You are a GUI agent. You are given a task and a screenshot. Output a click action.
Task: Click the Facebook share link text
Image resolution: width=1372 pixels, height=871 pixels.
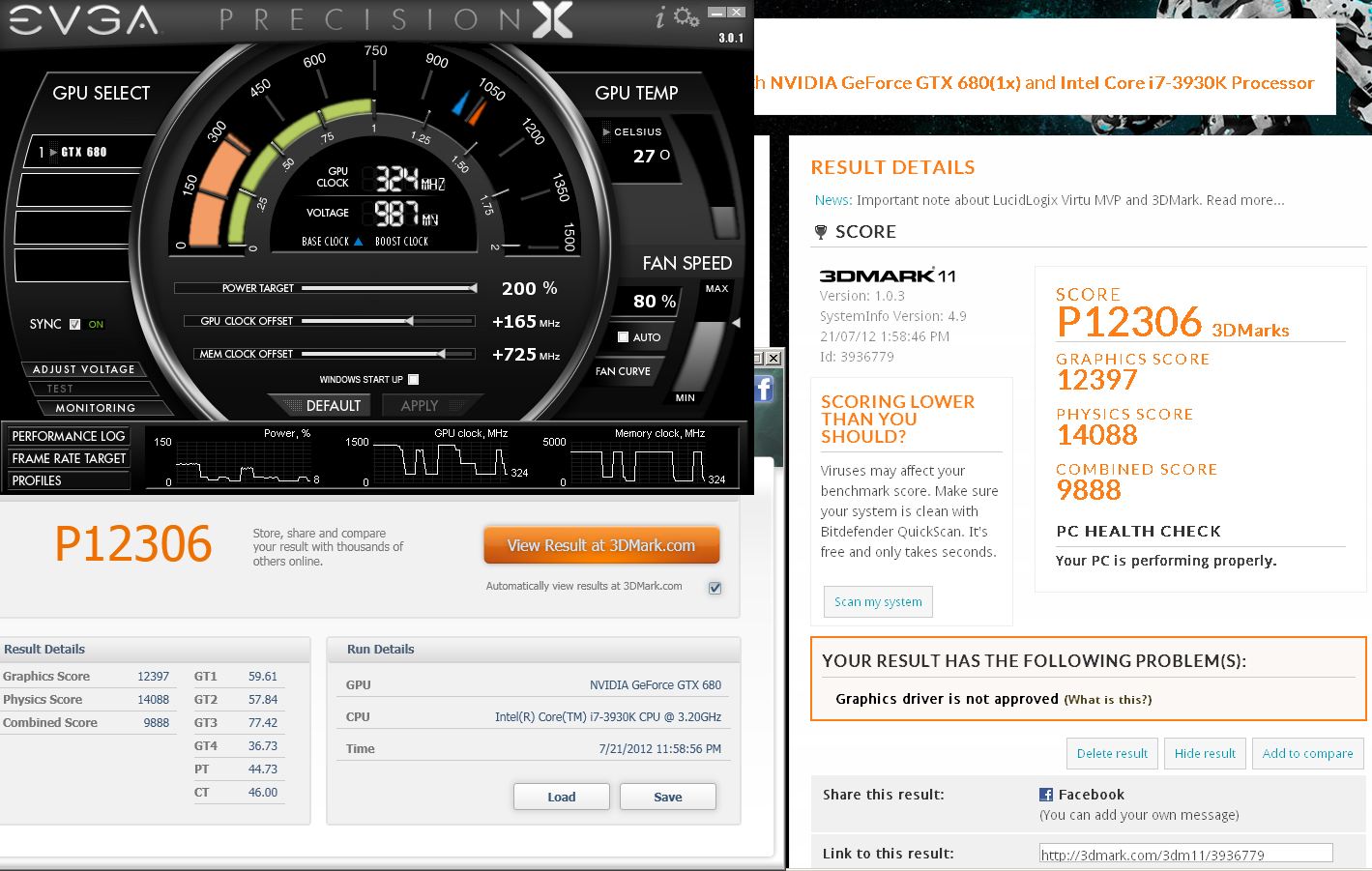(1092, 795)
